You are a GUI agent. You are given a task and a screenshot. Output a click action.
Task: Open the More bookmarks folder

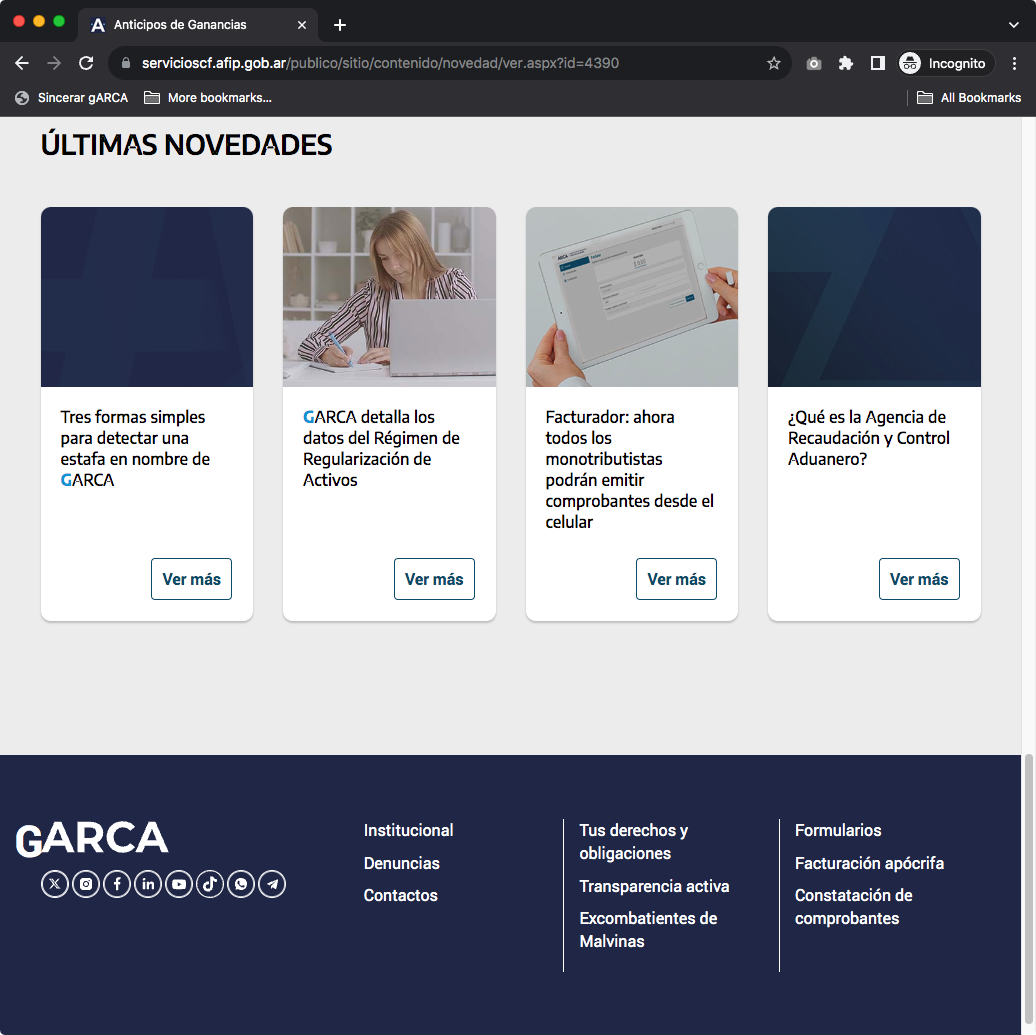click(208, 98)
